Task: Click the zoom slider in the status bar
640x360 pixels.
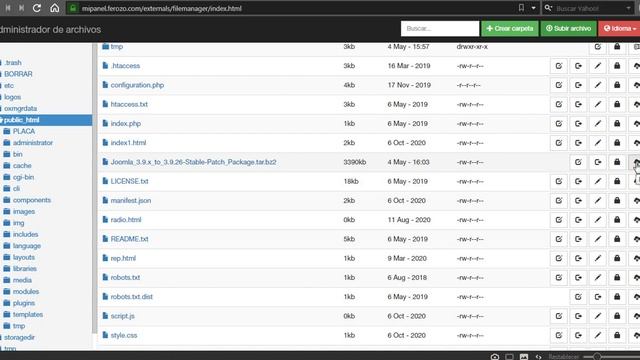Action: click(x=611, y=357)
